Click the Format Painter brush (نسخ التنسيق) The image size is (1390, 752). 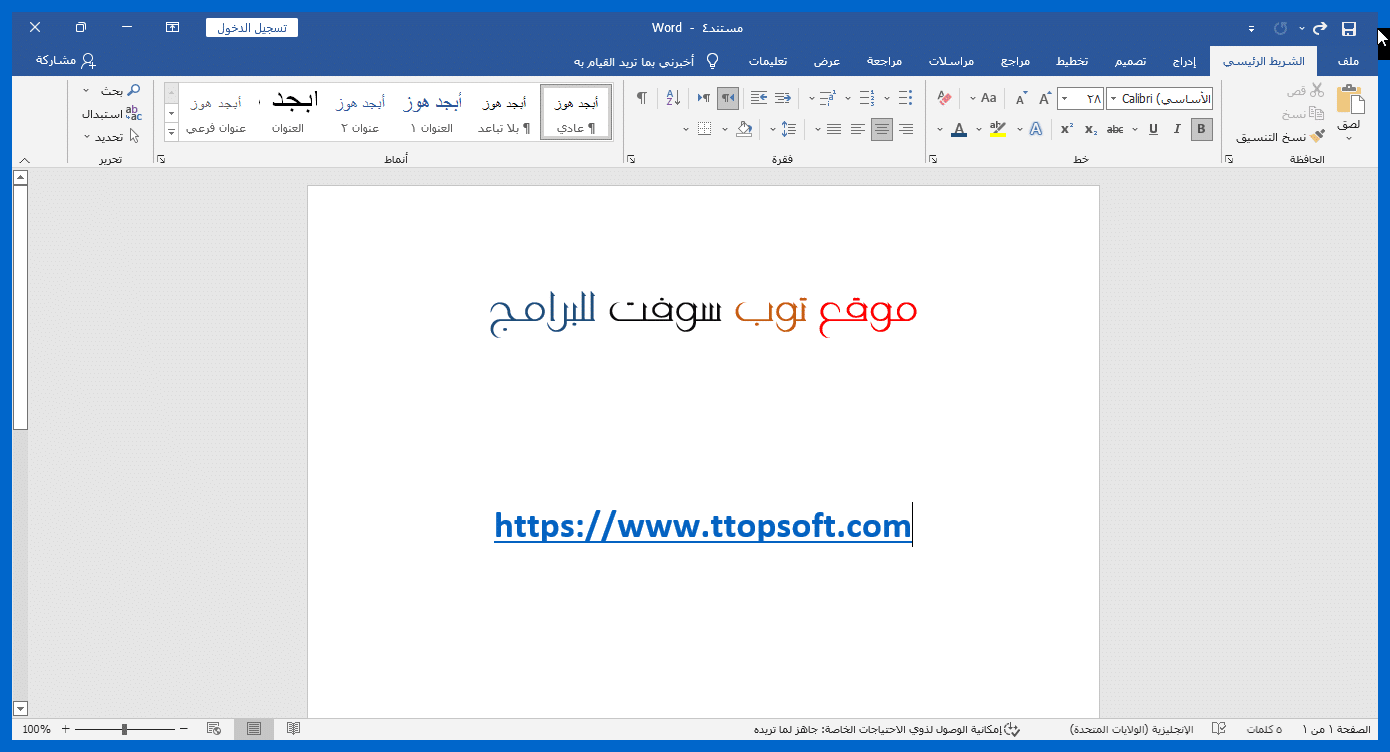click(x=1317, y=136)
